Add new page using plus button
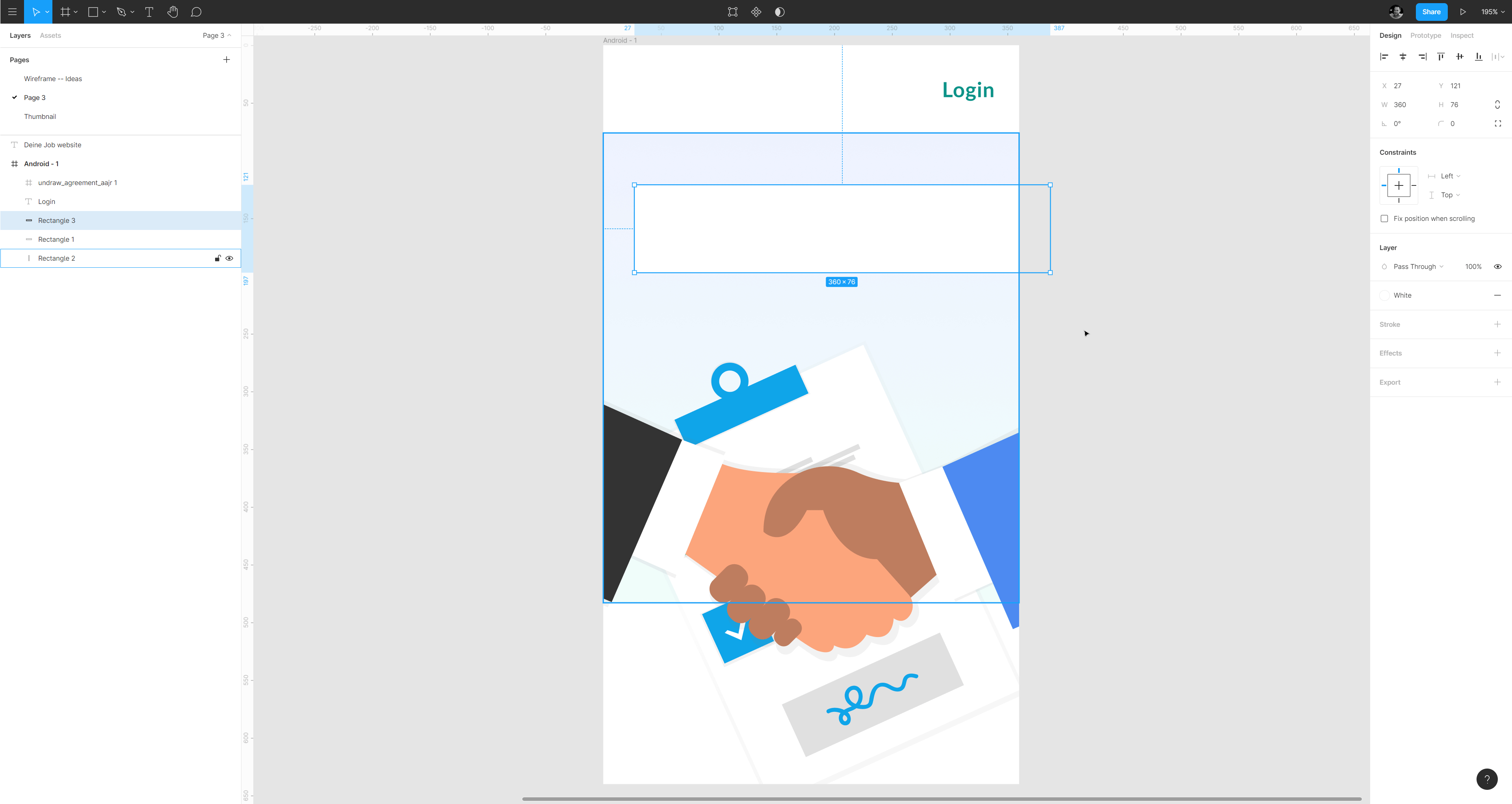Image resolution: width=1512 pixels, height=804 pixels. (227, 59)
